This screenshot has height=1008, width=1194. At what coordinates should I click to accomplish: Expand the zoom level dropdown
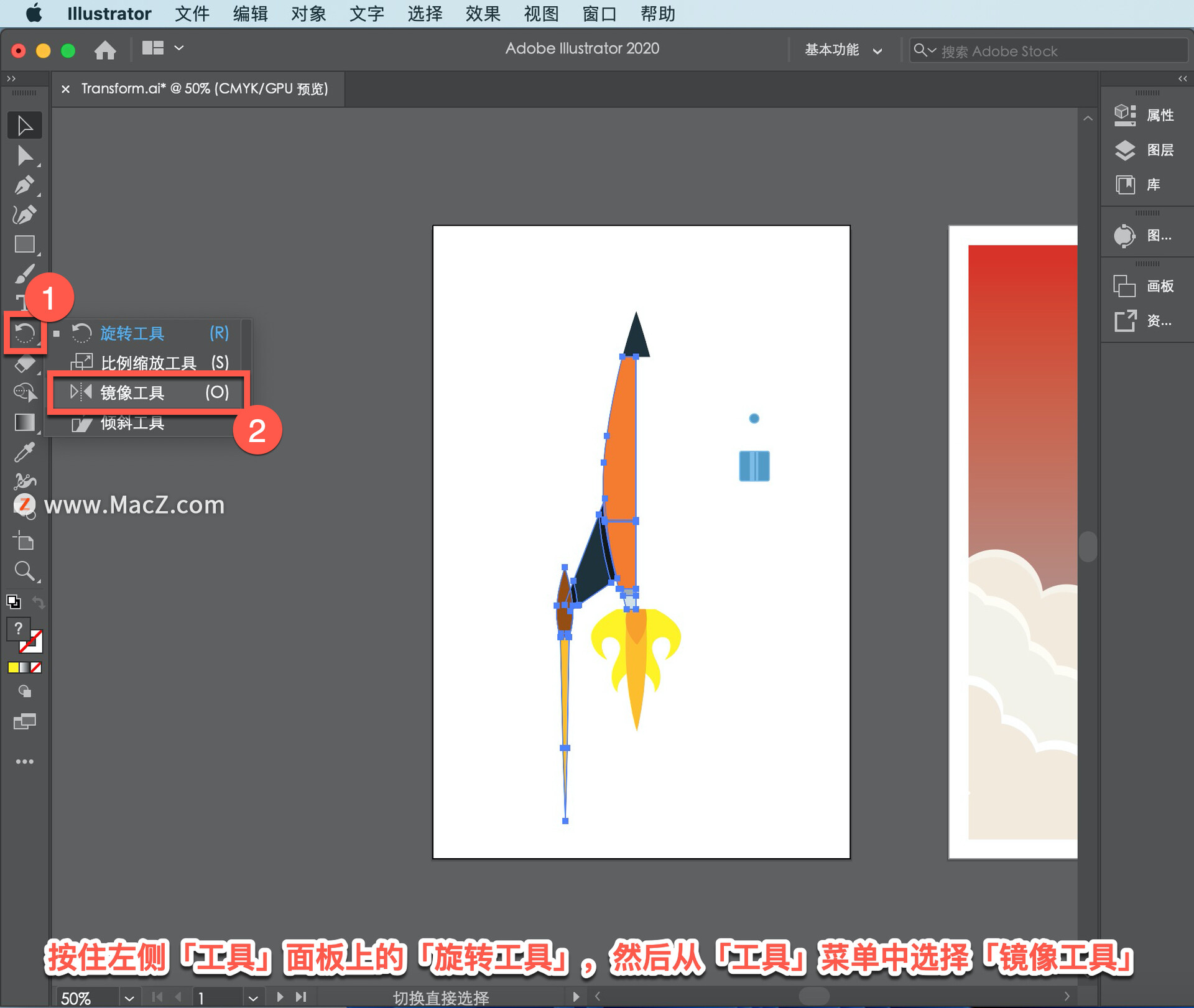(129, 998)
